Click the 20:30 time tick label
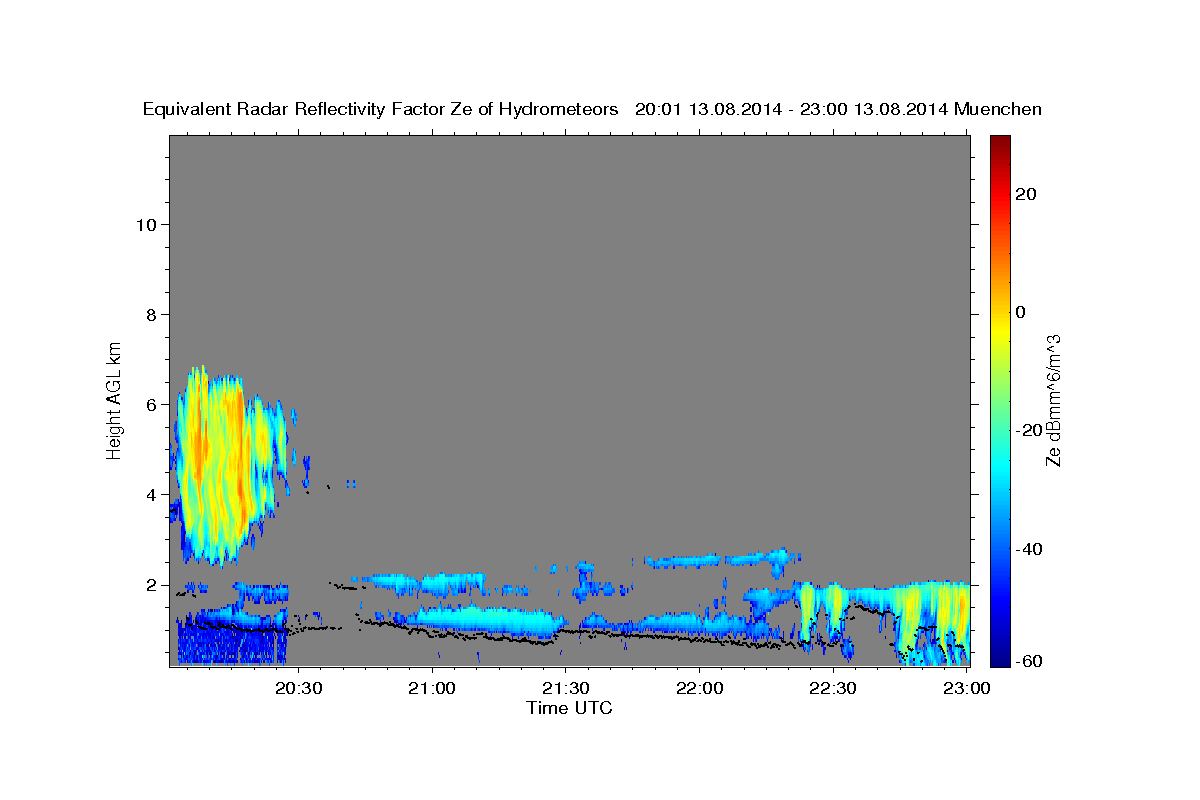This screenshot has height=800, width=1200. (x=300, y=688)
